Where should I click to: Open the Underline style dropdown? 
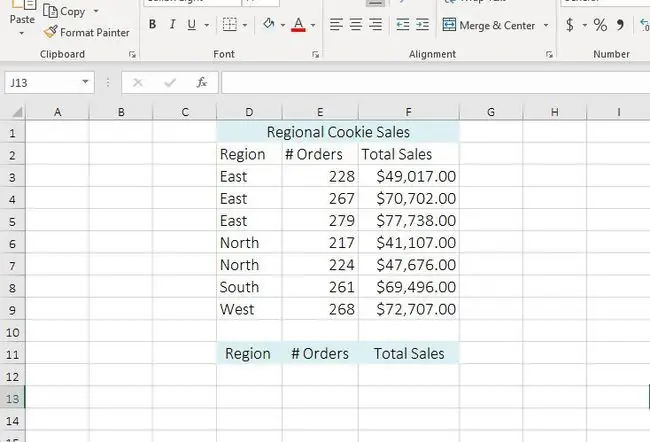pos(206,25)
